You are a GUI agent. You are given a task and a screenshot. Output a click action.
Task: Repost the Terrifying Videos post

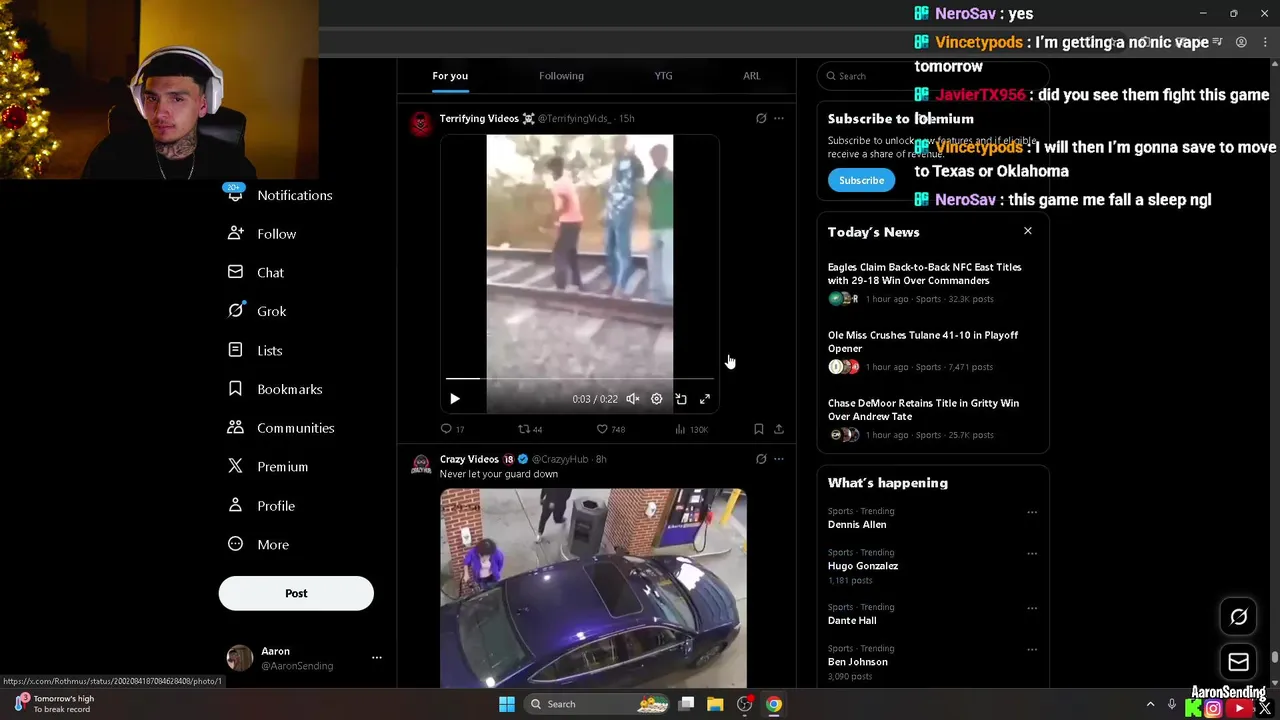coord(530,429)
